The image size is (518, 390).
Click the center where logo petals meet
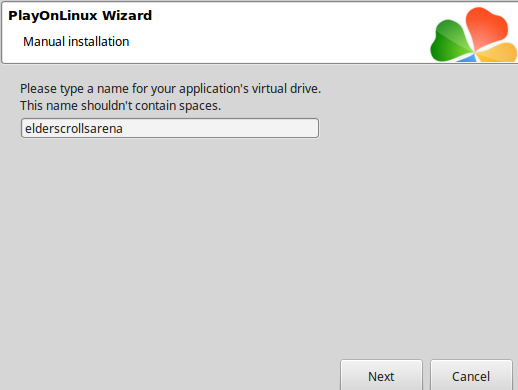[x=474, y=52]
